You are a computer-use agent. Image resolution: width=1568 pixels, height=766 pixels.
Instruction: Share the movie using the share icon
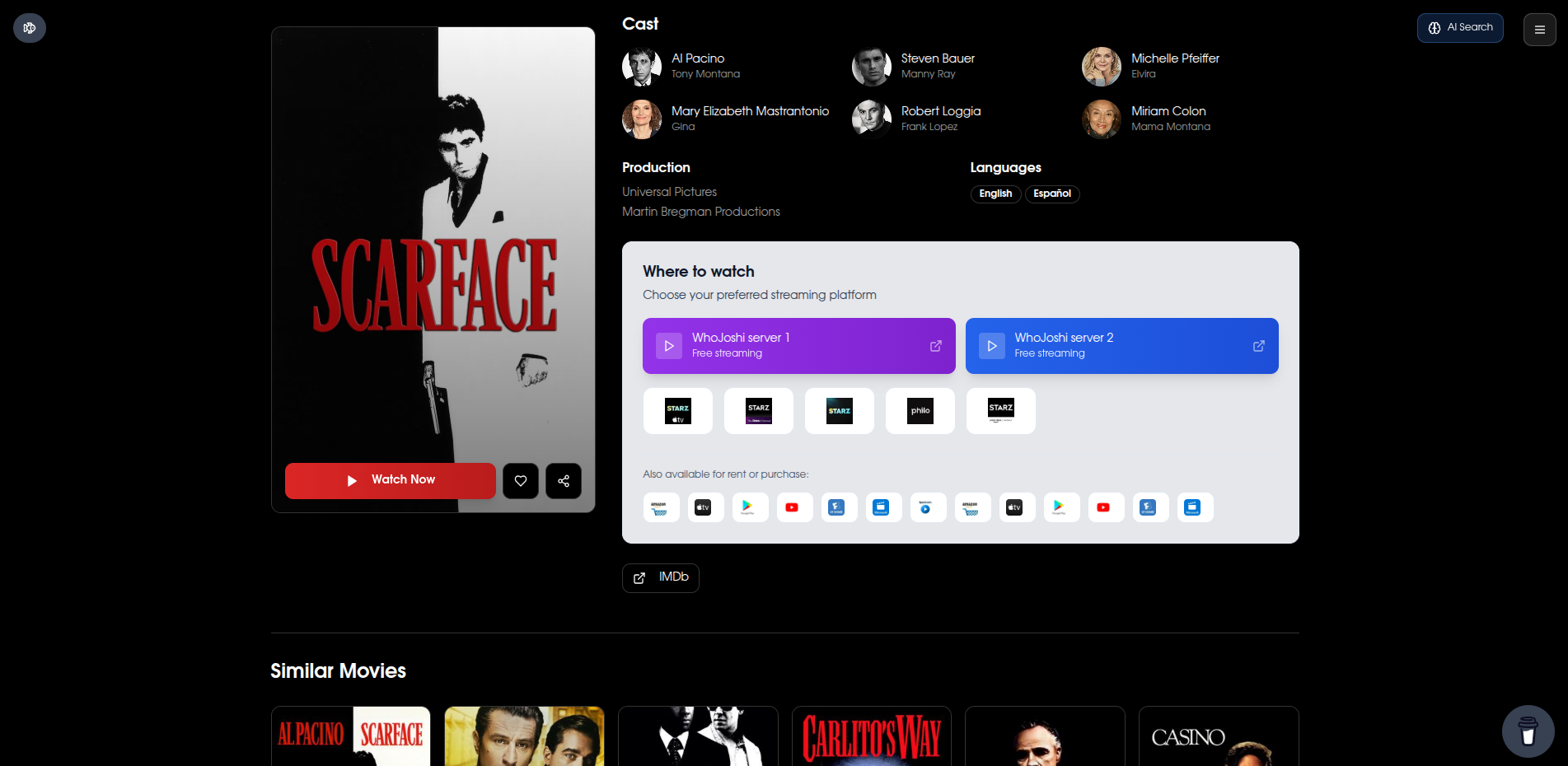[x=564, y=481]
